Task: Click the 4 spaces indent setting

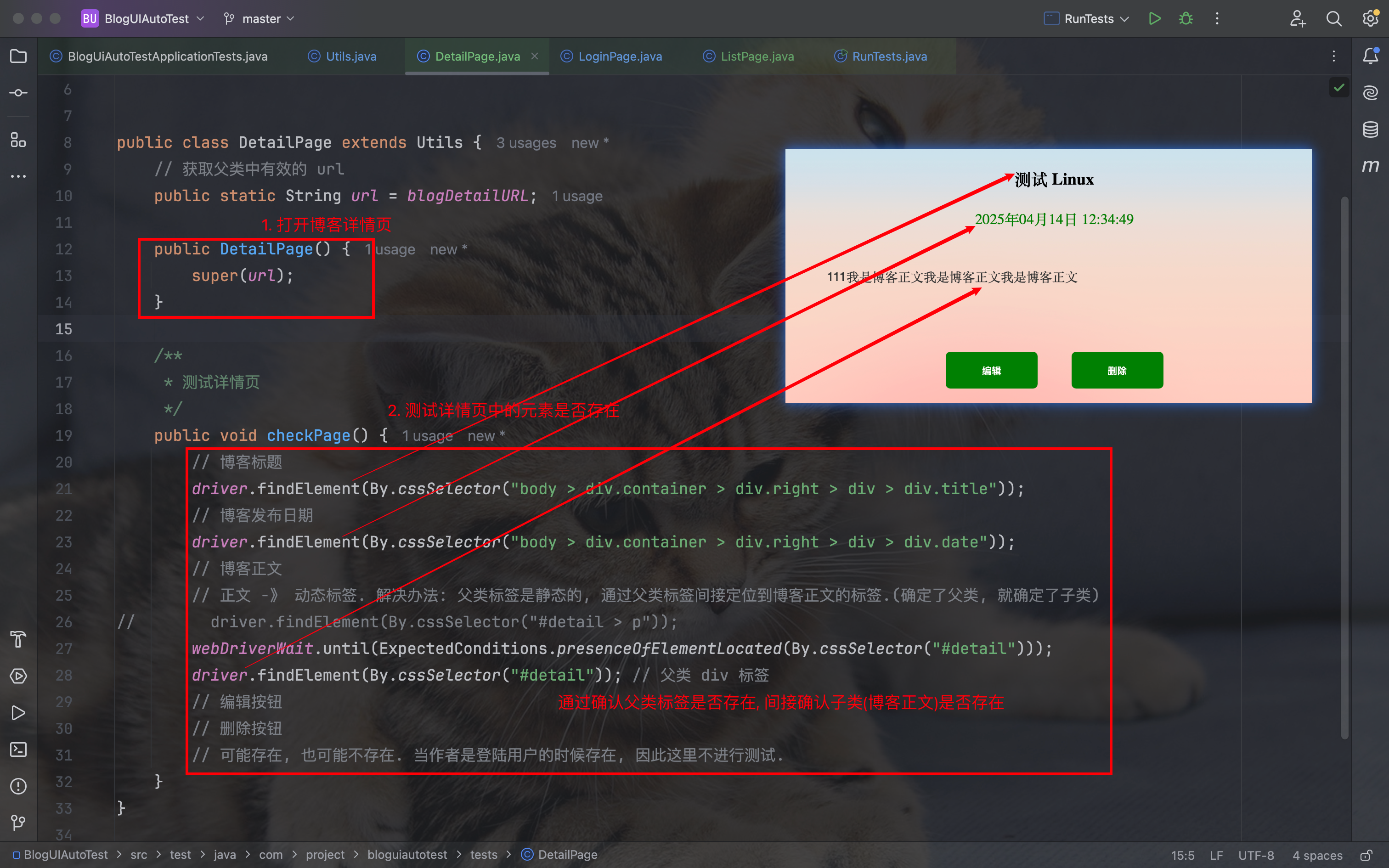Action: [1317, 855]
